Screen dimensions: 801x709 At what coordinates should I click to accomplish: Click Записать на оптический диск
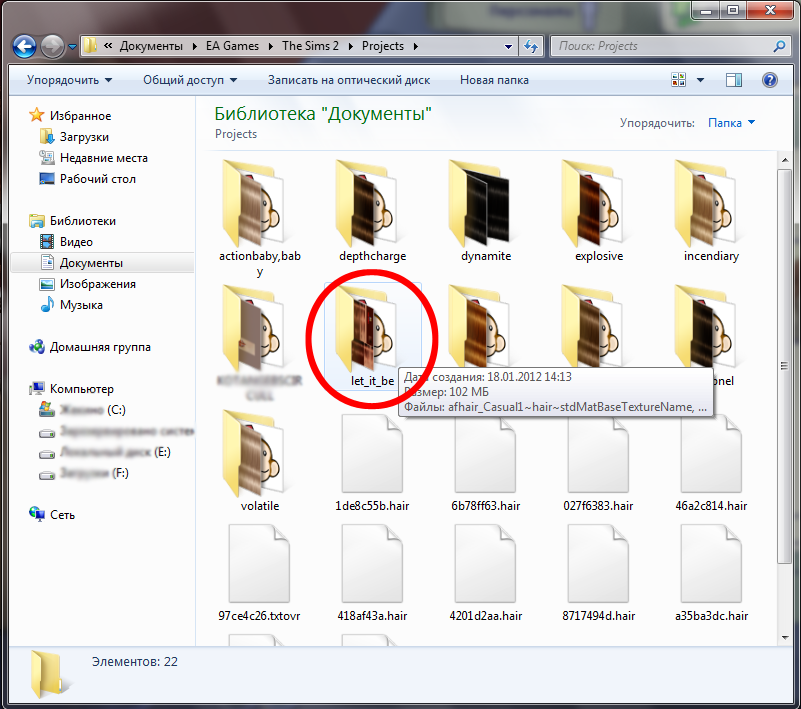tap(348, 80)
